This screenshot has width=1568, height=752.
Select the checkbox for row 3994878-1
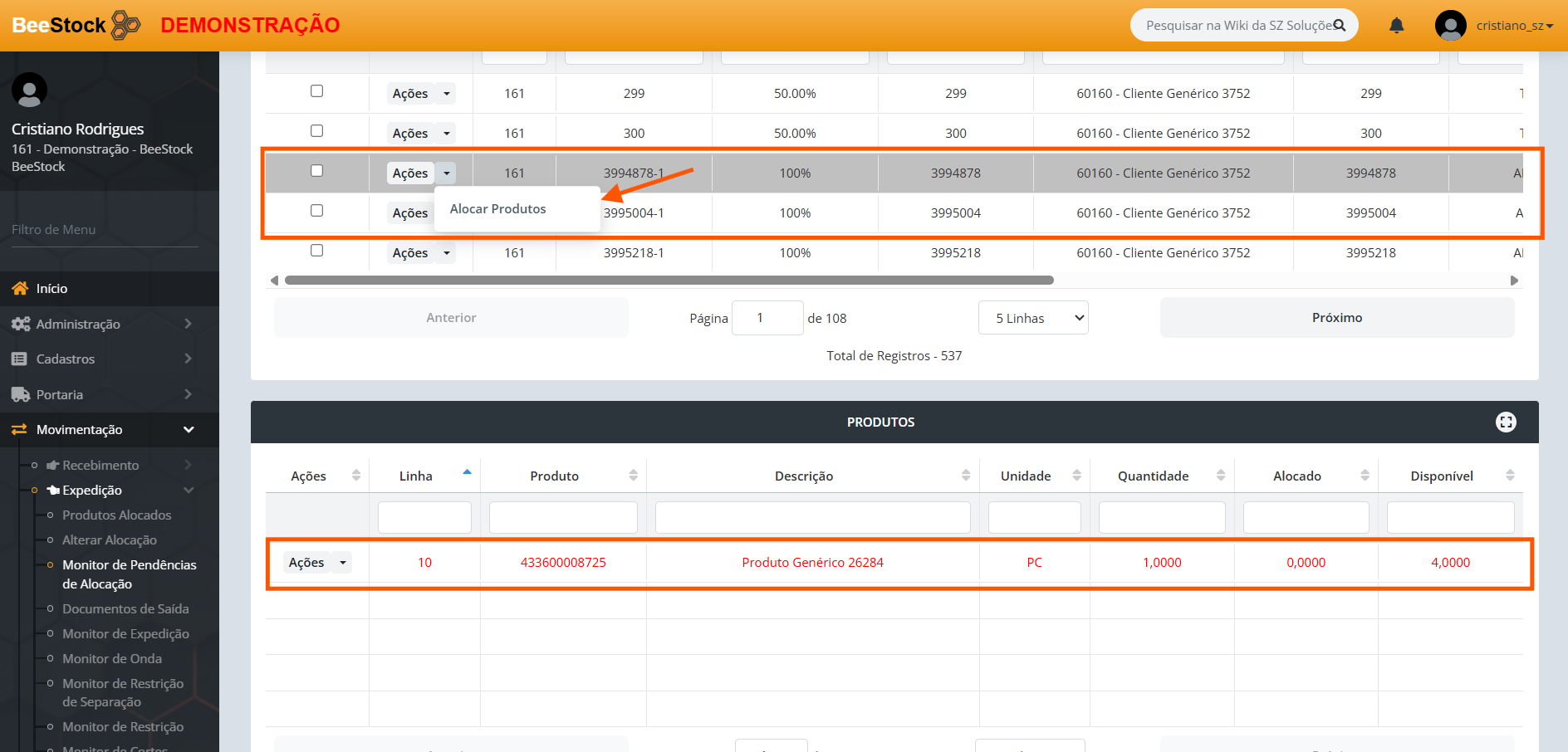coord(316,171)
